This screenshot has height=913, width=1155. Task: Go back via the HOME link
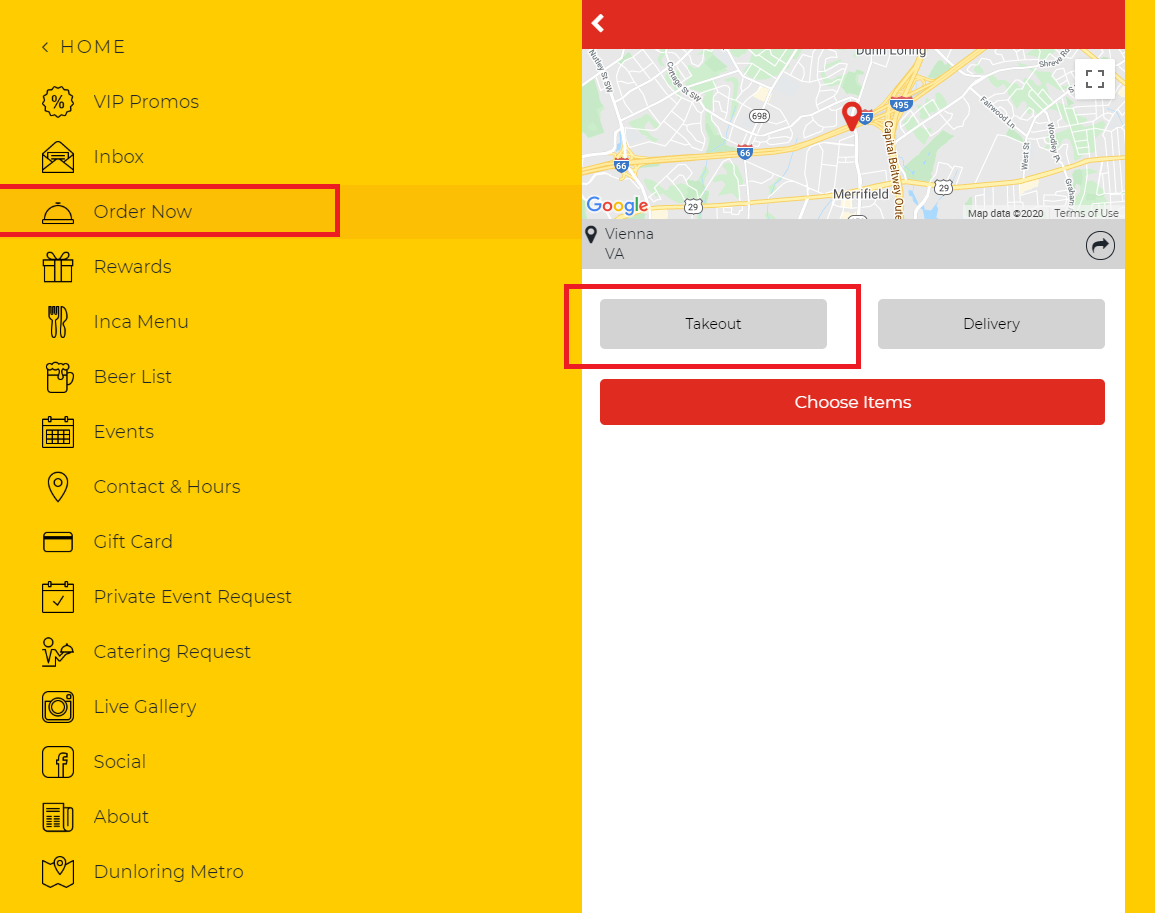click(x=83, y=47)
